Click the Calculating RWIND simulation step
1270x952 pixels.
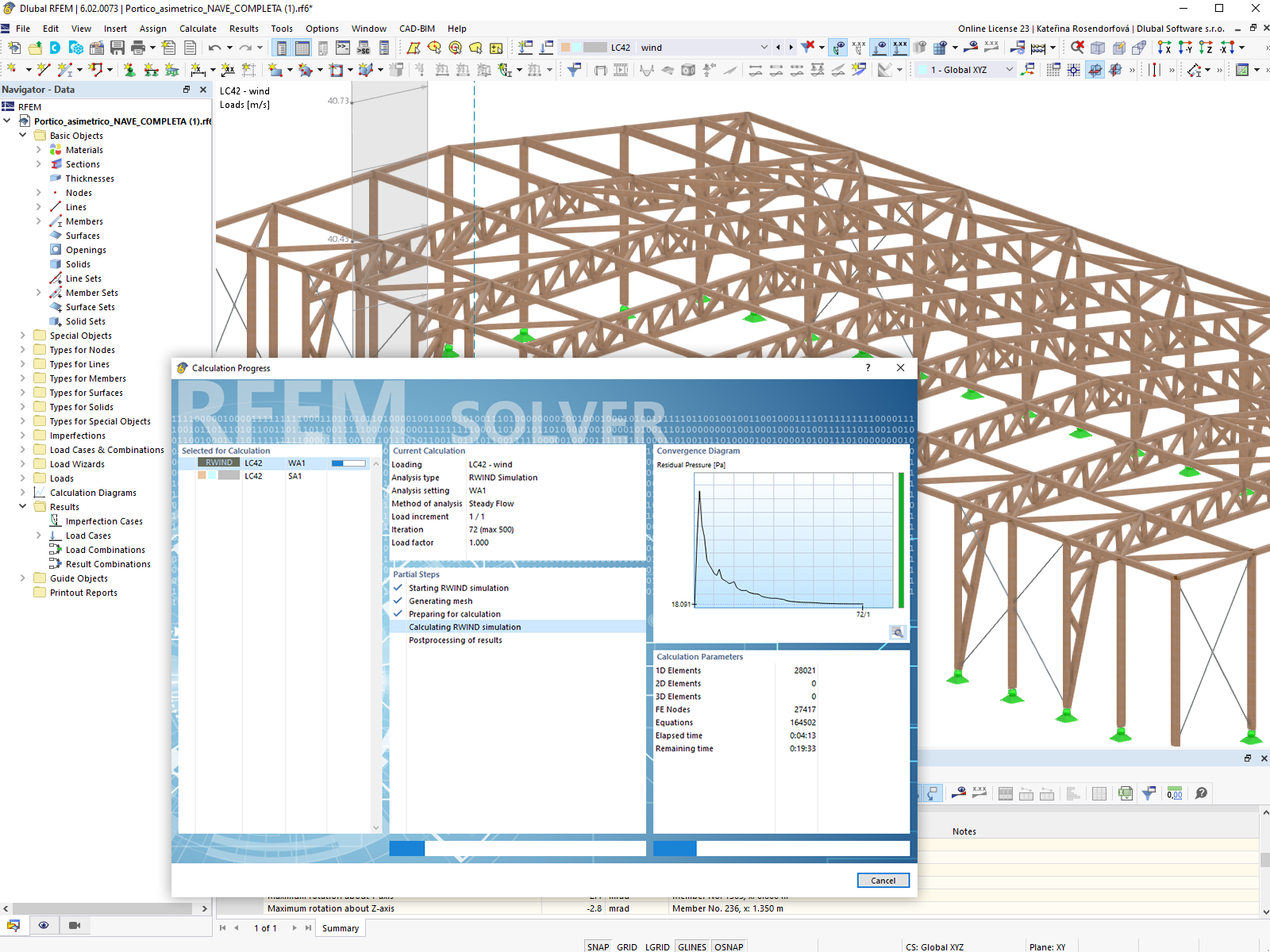pos(518,627)
